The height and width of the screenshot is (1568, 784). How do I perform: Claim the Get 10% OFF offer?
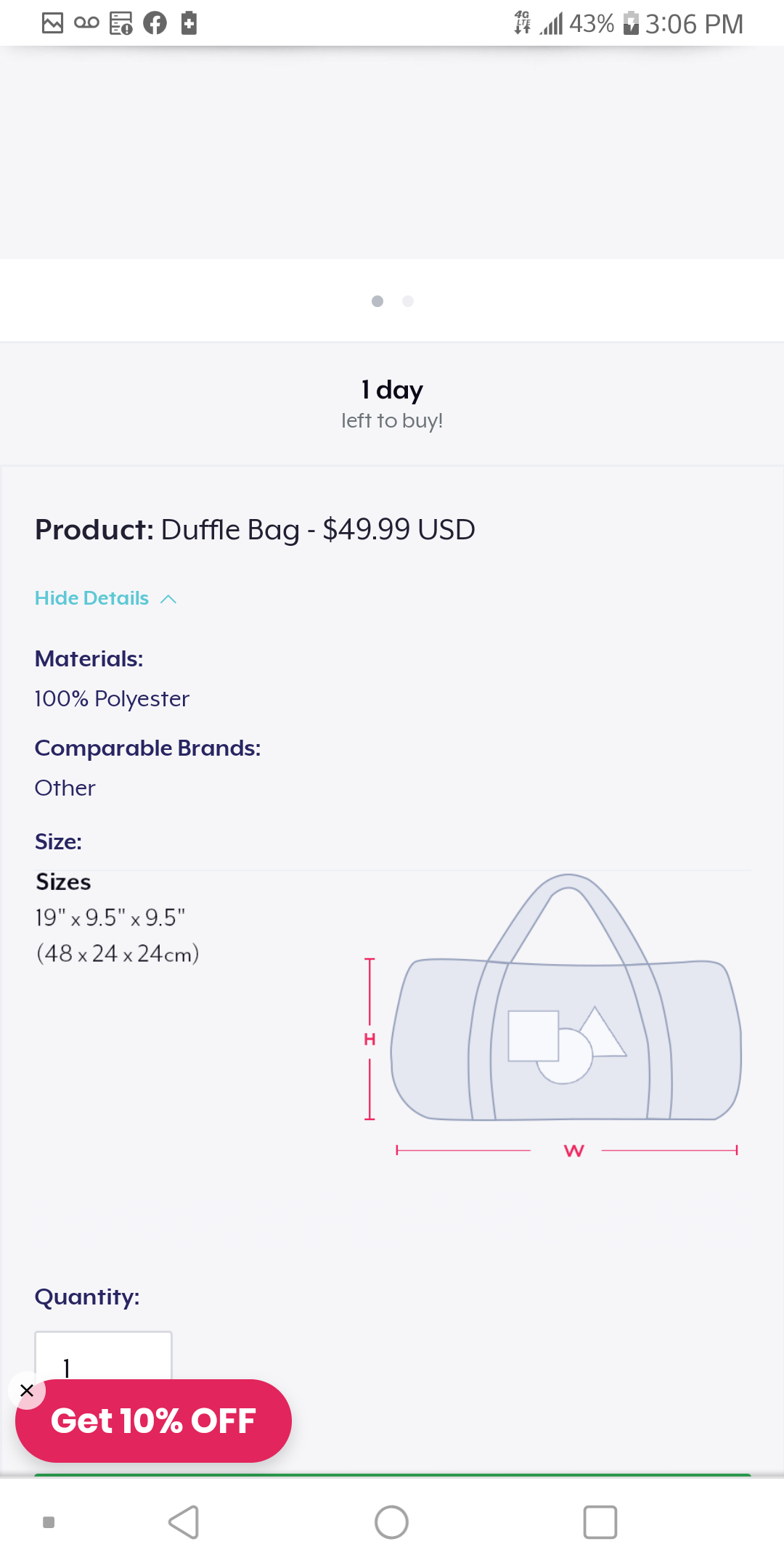tap(153, 1421)
